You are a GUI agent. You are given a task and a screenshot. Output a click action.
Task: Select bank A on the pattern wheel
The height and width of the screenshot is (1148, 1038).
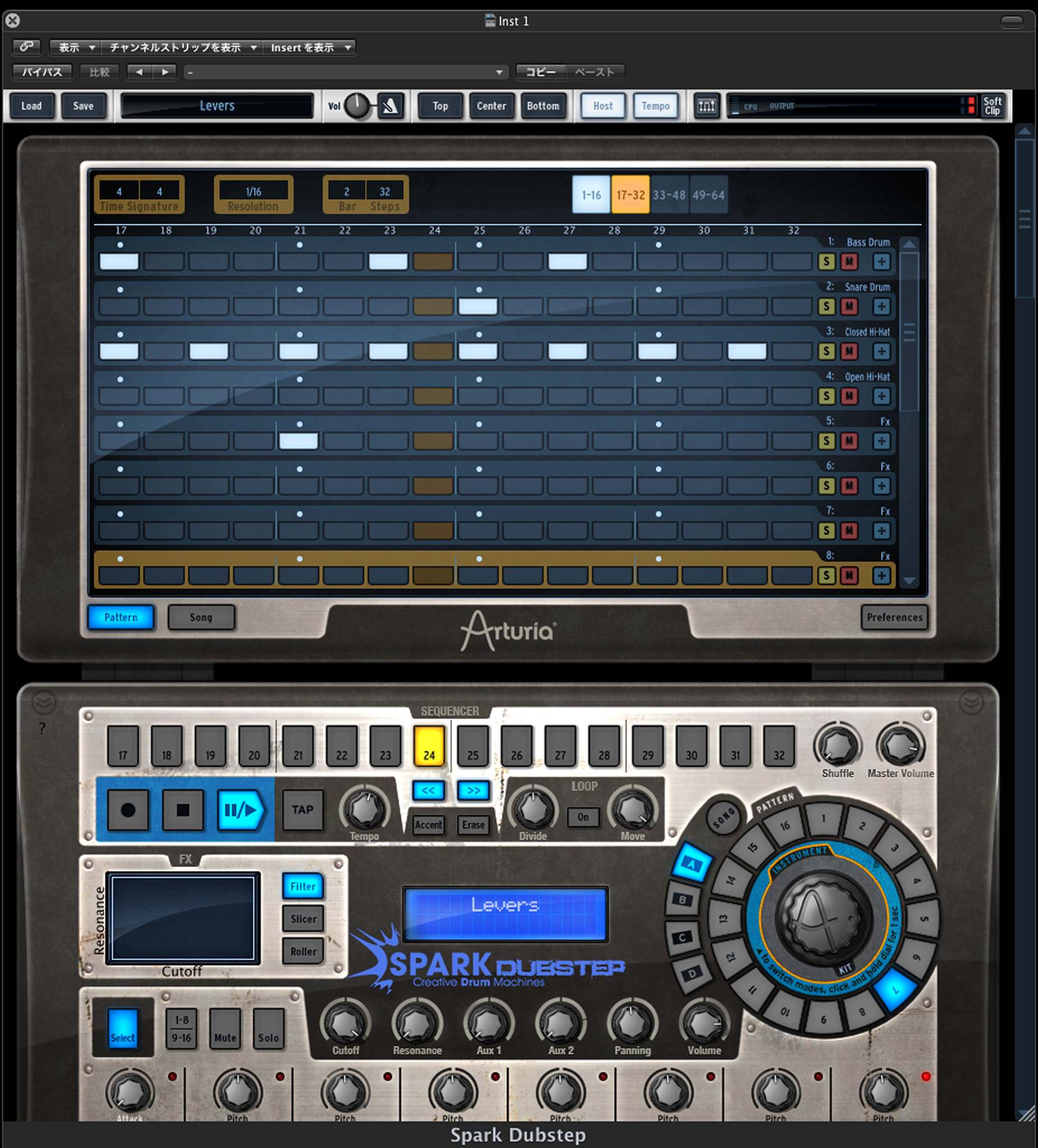692,863
